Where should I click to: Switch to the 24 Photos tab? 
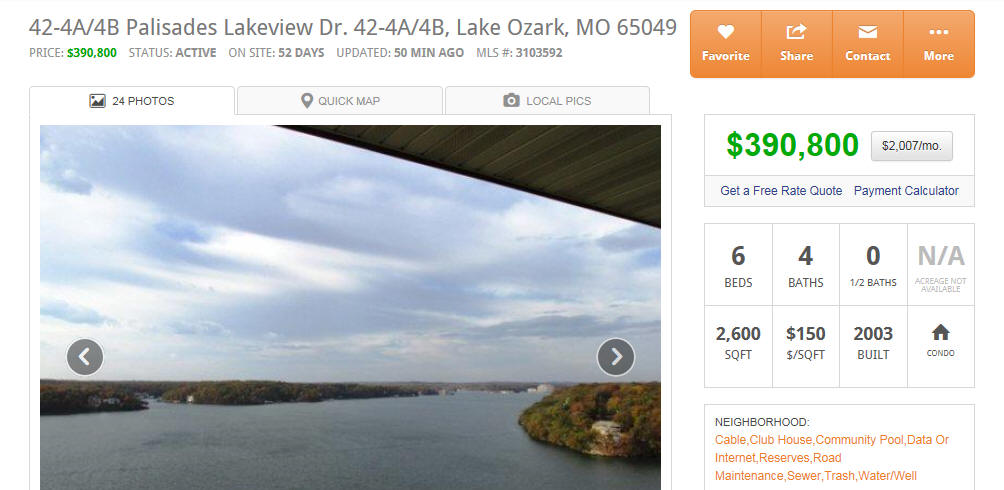pyautogui.click(x=132, y=101)
